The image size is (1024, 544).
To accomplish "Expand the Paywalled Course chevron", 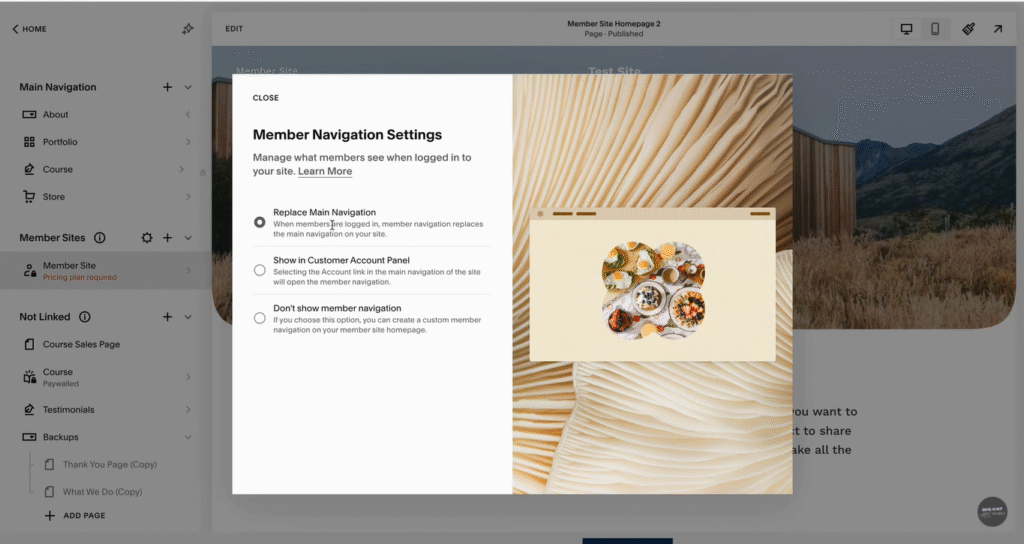I will tap(188, 377).
